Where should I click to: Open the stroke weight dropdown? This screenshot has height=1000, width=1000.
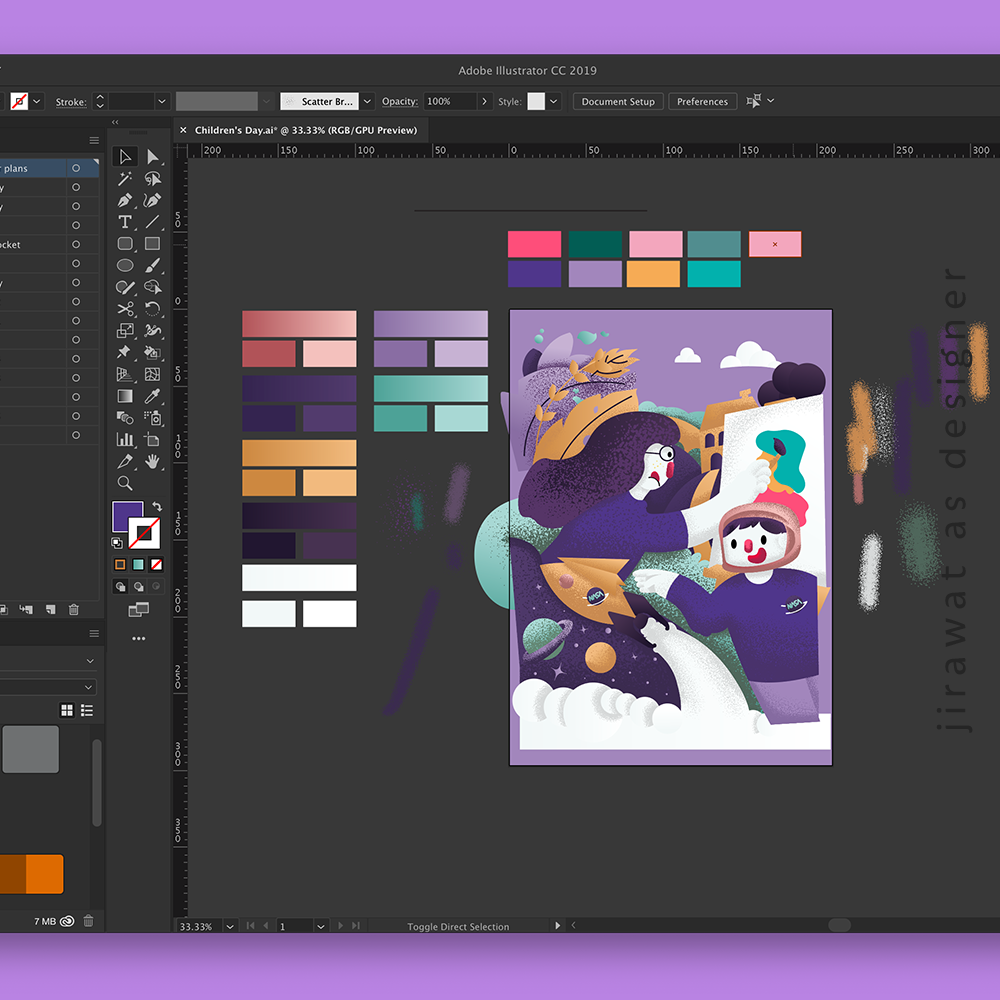[x=162, y=101]
